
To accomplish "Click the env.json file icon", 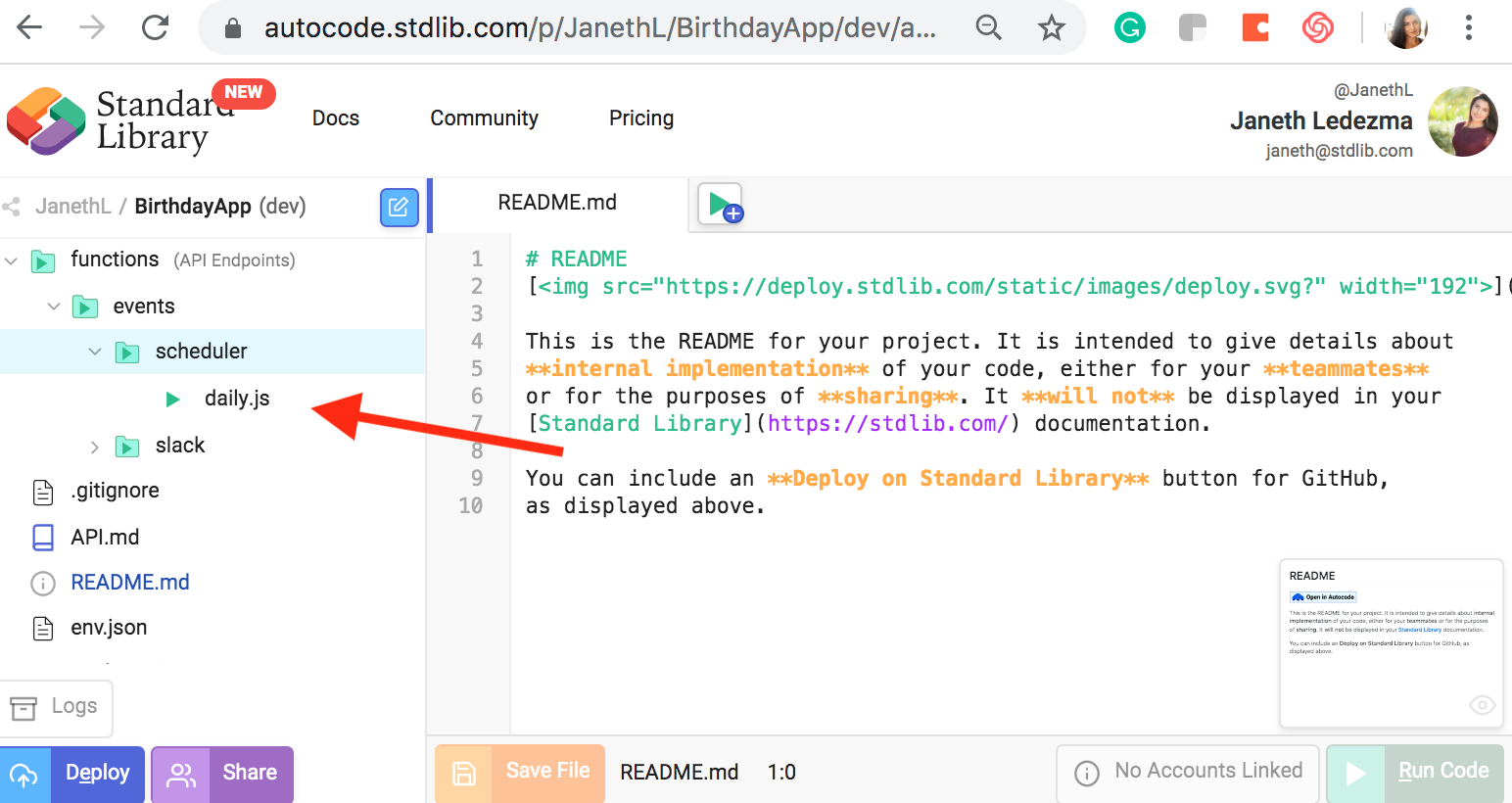I will (43, 628).
